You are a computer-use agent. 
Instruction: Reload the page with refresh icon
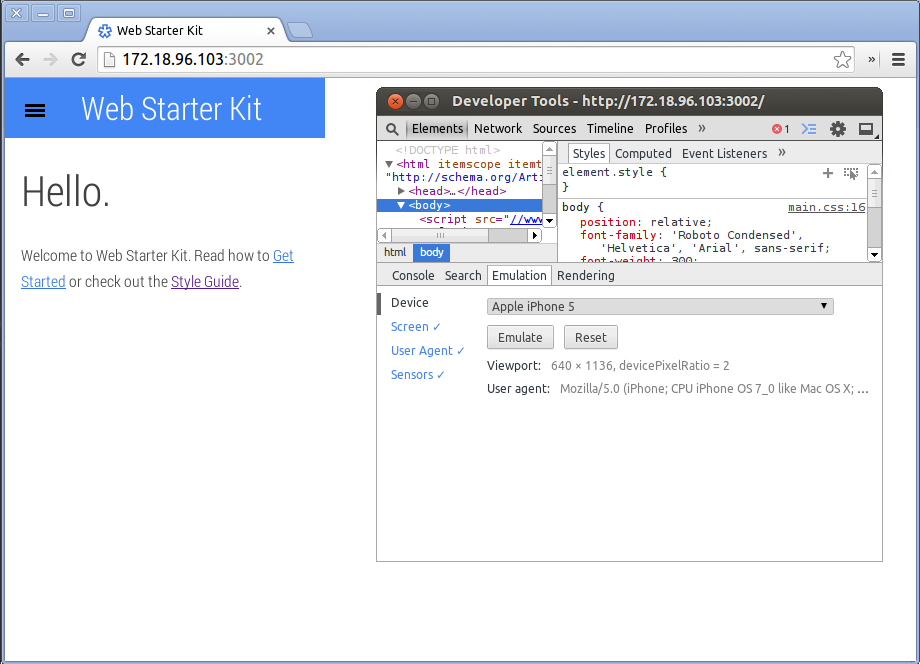79,60
